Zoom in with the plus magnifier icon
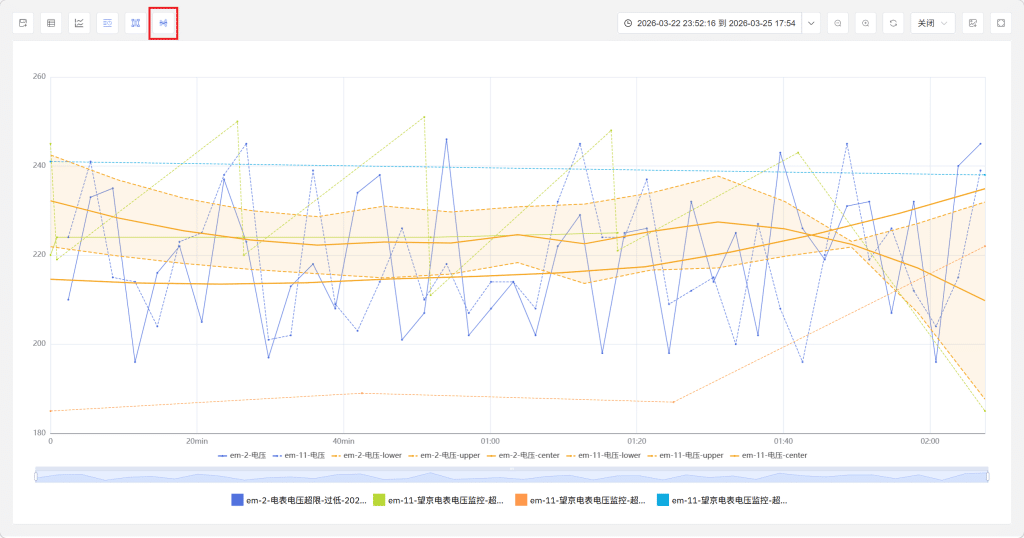This screenshot has width=1024, height=538. [x=865, y=23]
